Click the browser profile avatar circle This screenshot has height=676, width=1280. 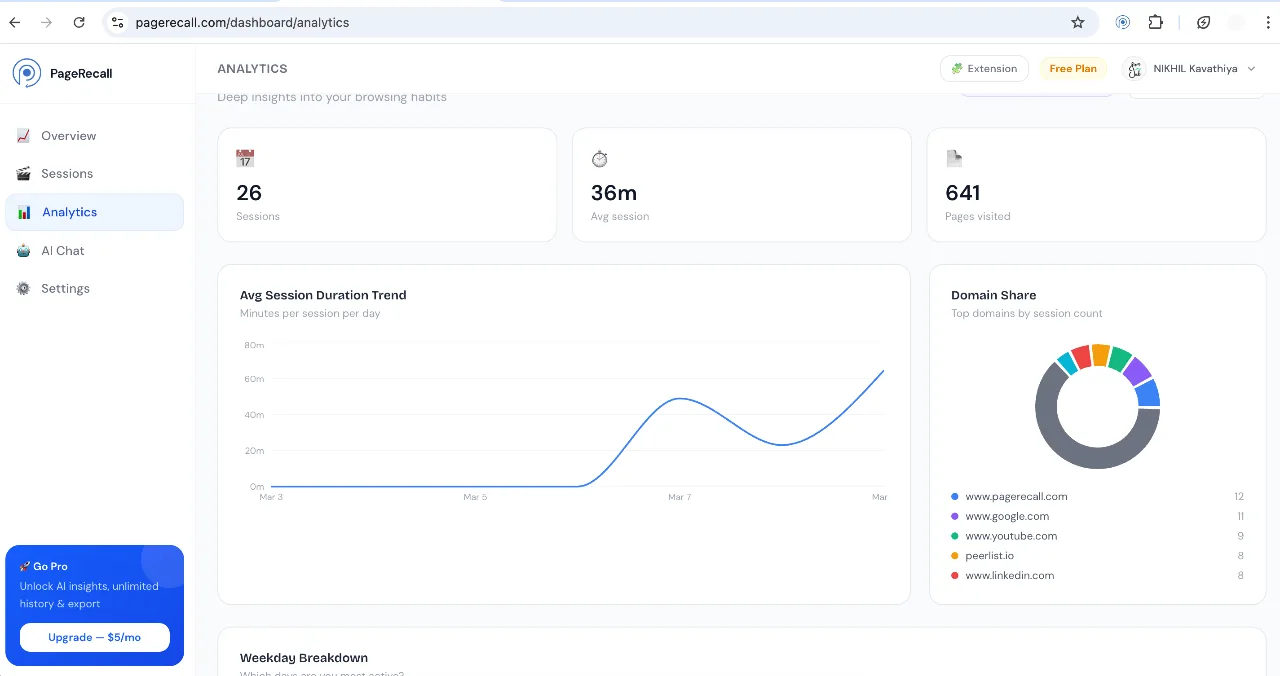click(x=1236, y=22)
